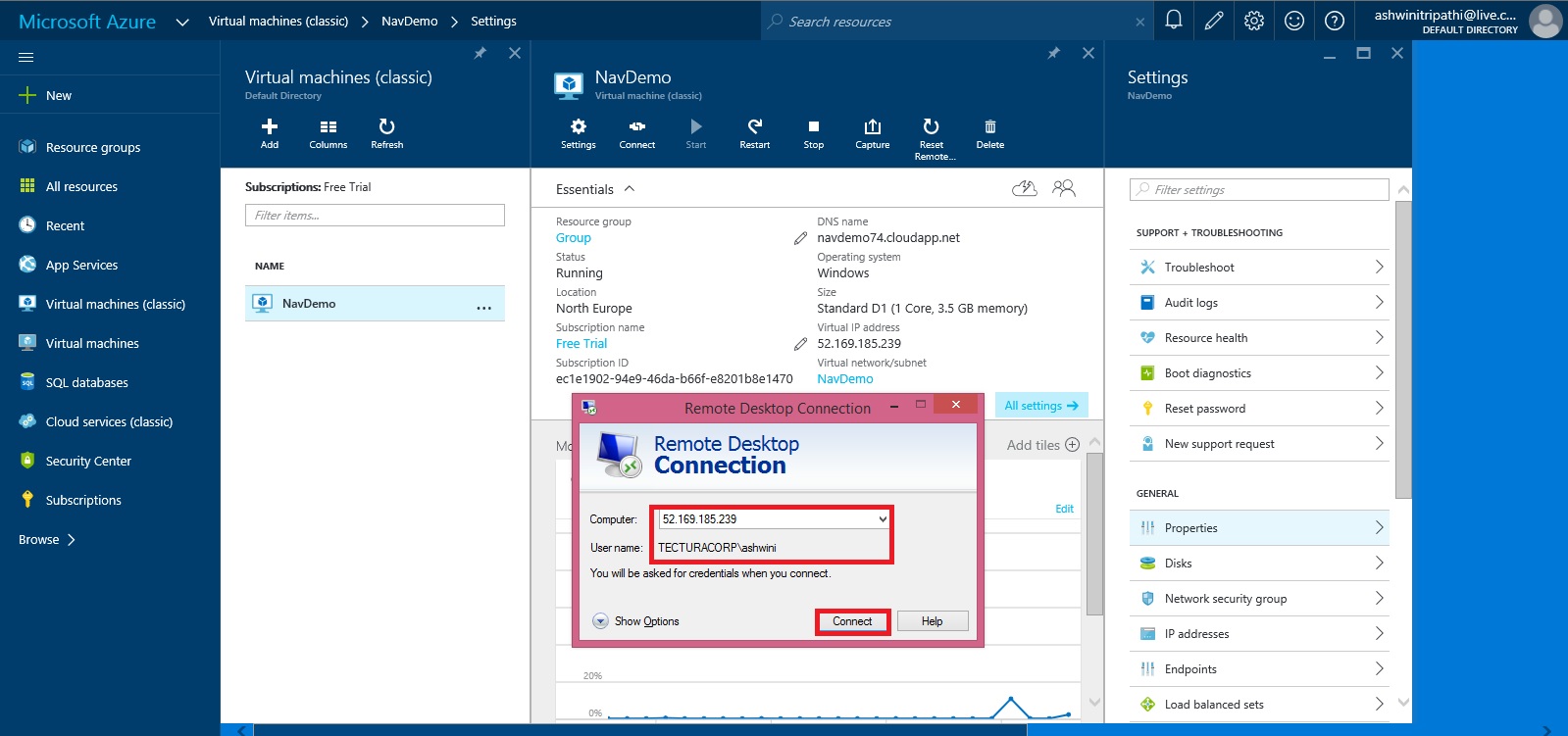Screen dimensions: 1568x736
Task: Open the All settings link
Action: pos(1040,406)
